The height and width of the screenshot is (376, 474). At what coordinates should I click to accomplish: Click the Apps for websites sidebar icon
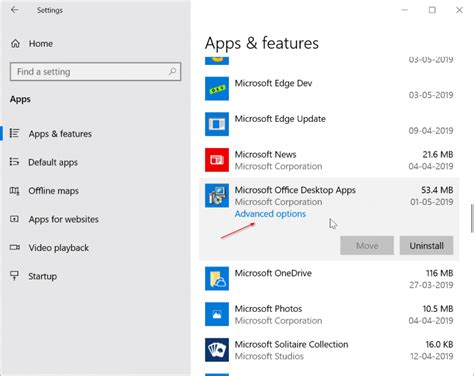[14, 219]
